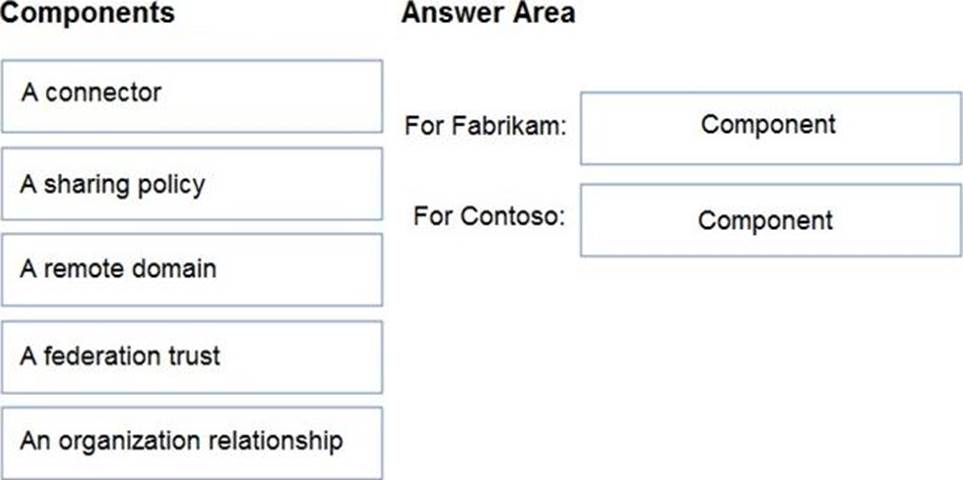The image size is (963, 480).
Task: Select the A federation trust item
Action: pyautogui.click(x=191, y=357)
